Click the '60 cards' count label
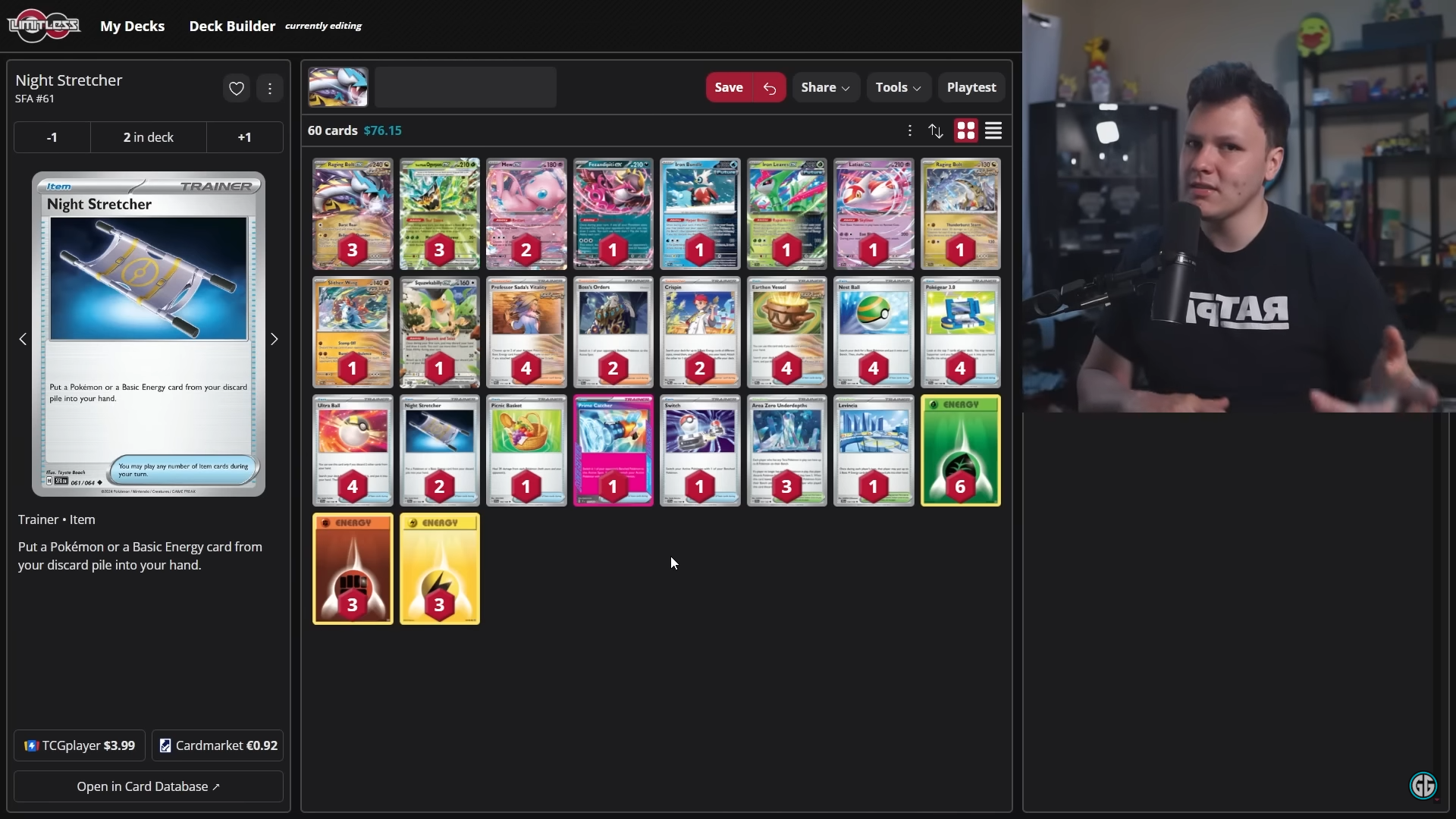 pyautogui.click(x=333, y=130)
